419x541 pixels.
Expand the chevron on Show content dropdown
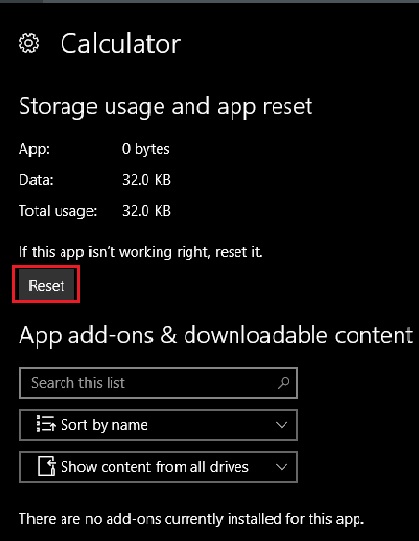pyautogui.click(x=282, y=467)
